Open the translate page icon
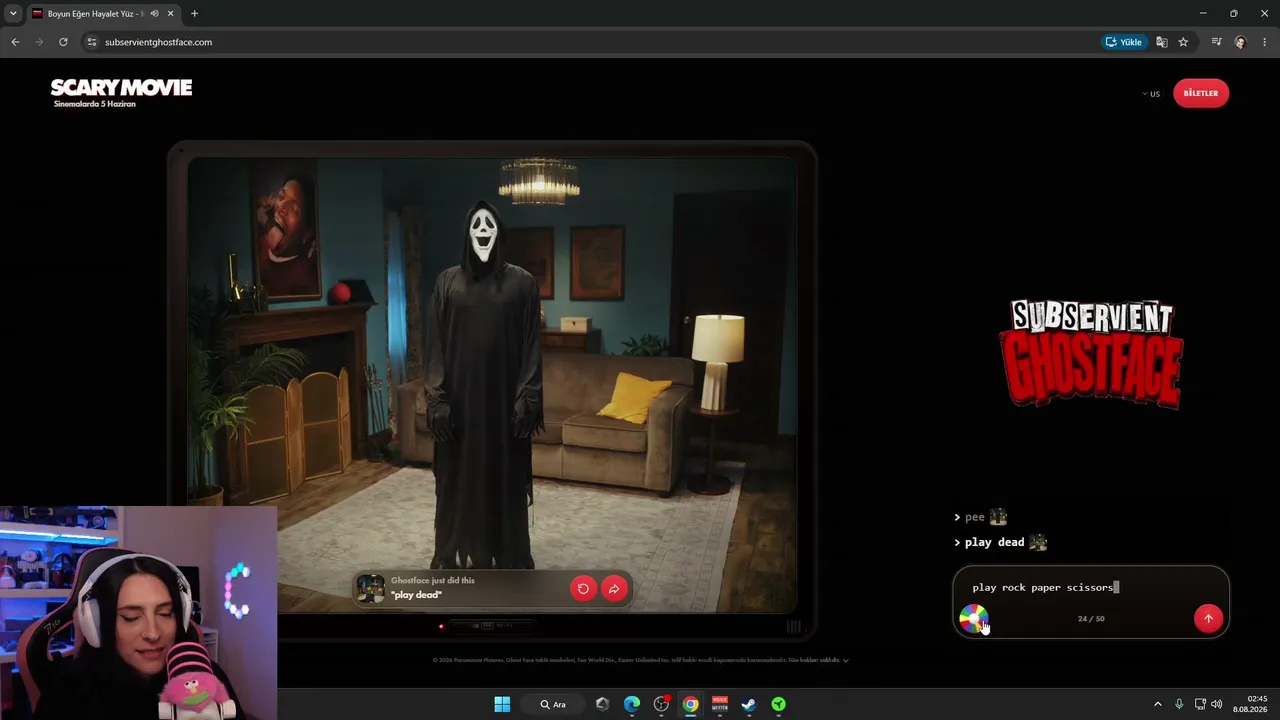 click(1162, 42)
